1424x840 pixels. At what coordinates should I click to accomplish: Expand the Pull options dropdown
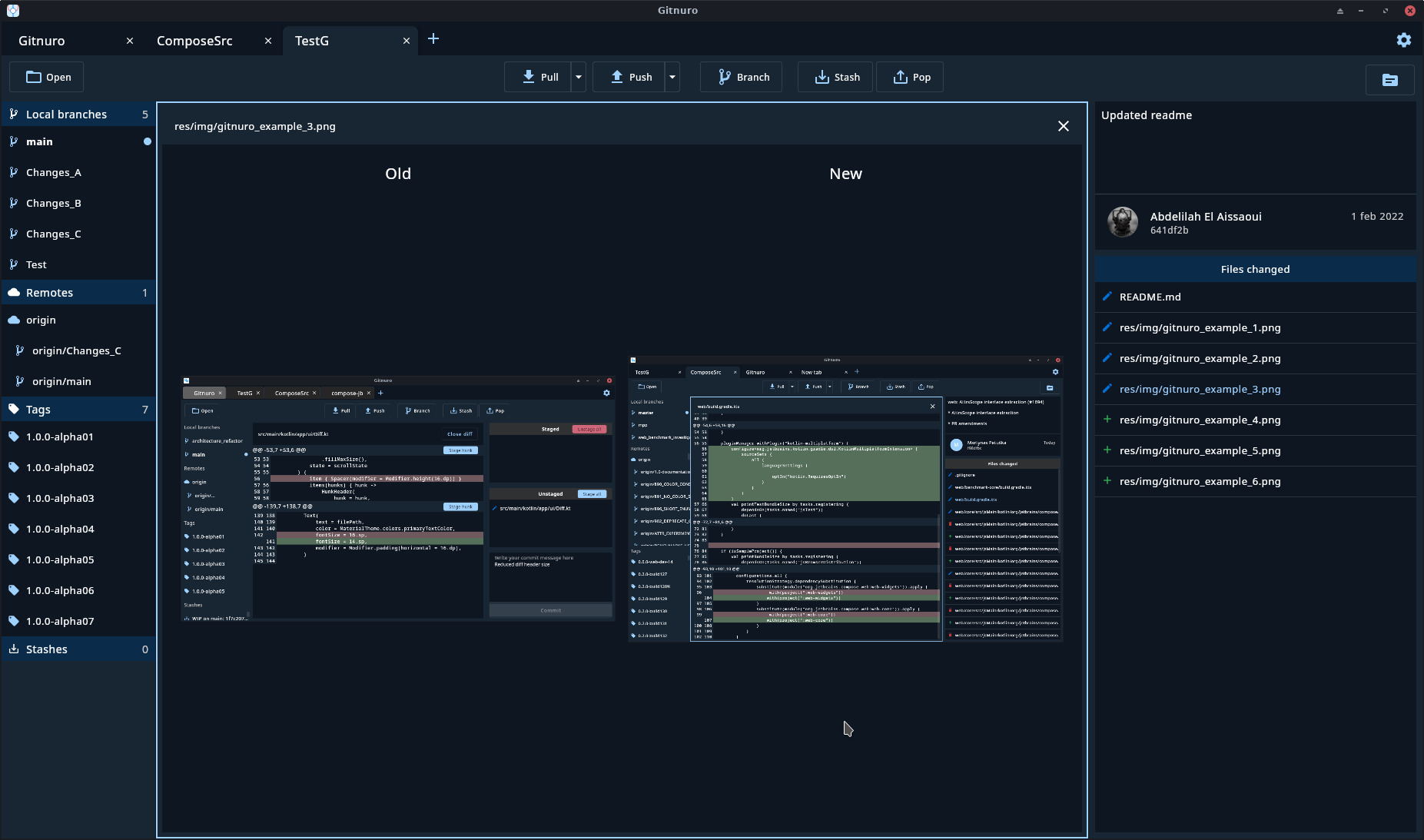[x=579, y=77]
